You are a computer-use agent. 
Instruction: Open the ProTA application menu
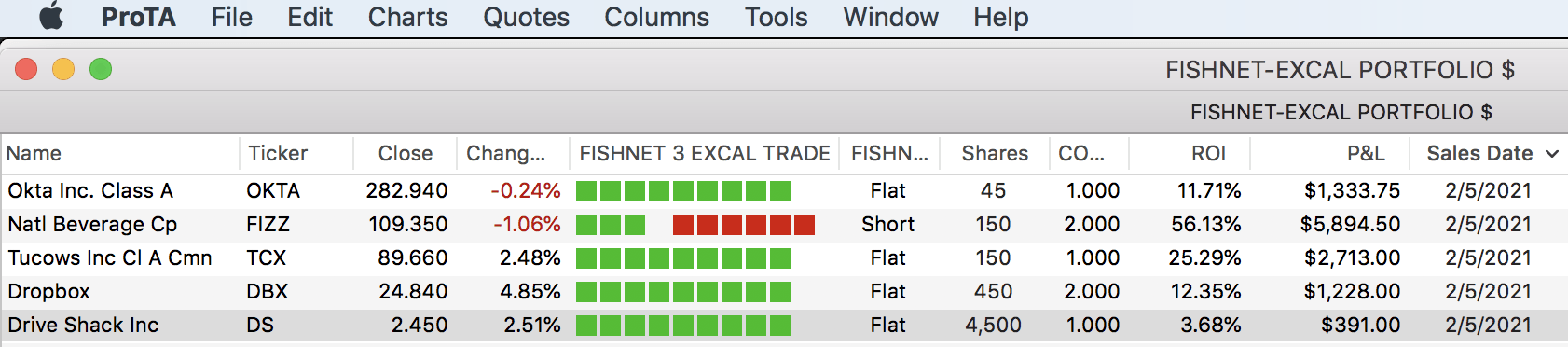click(138, 17)
